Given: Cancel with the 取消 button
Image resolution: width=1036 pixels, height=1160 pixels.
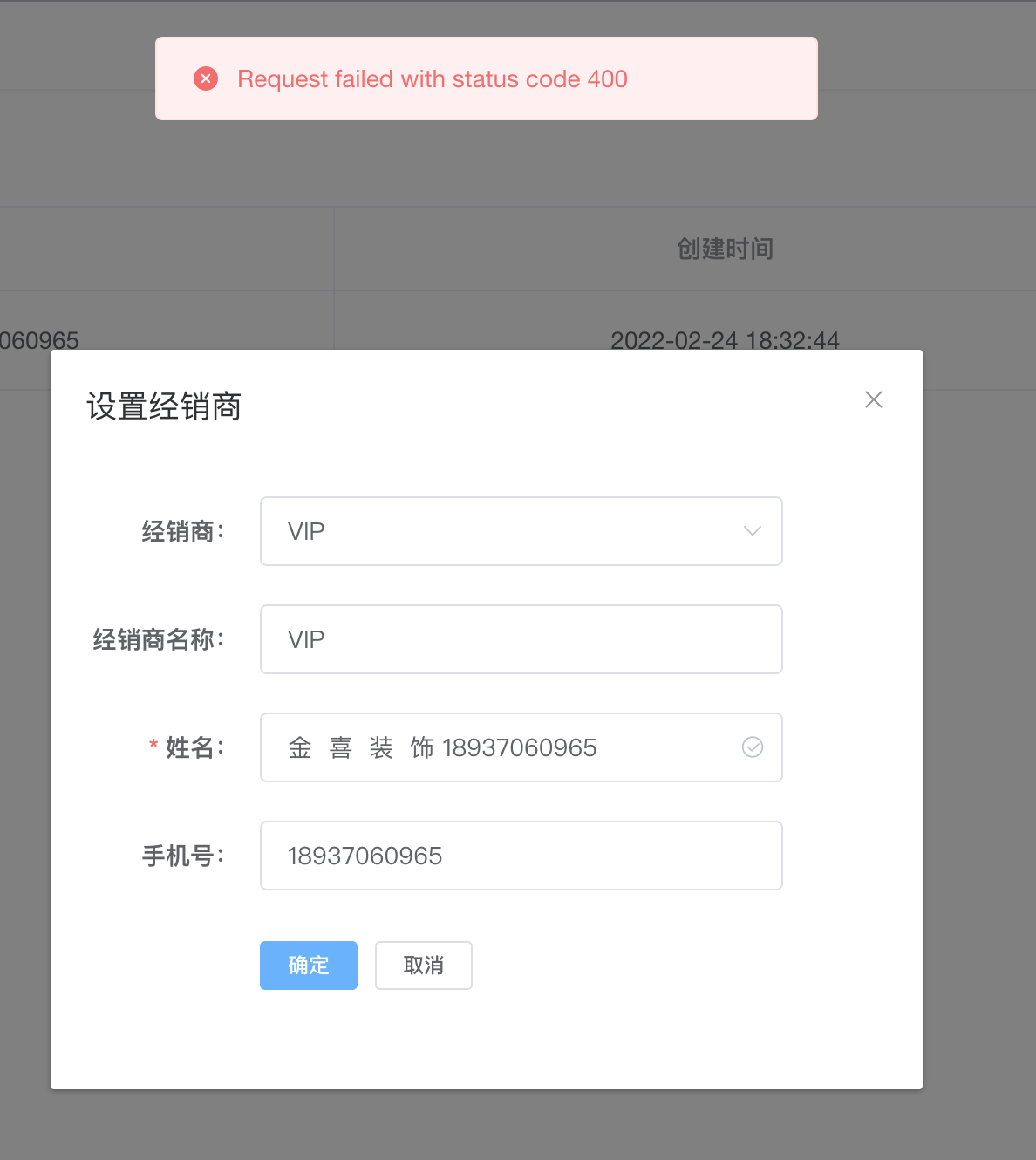Looking at the screenshot, I should [x=424, y=966].
